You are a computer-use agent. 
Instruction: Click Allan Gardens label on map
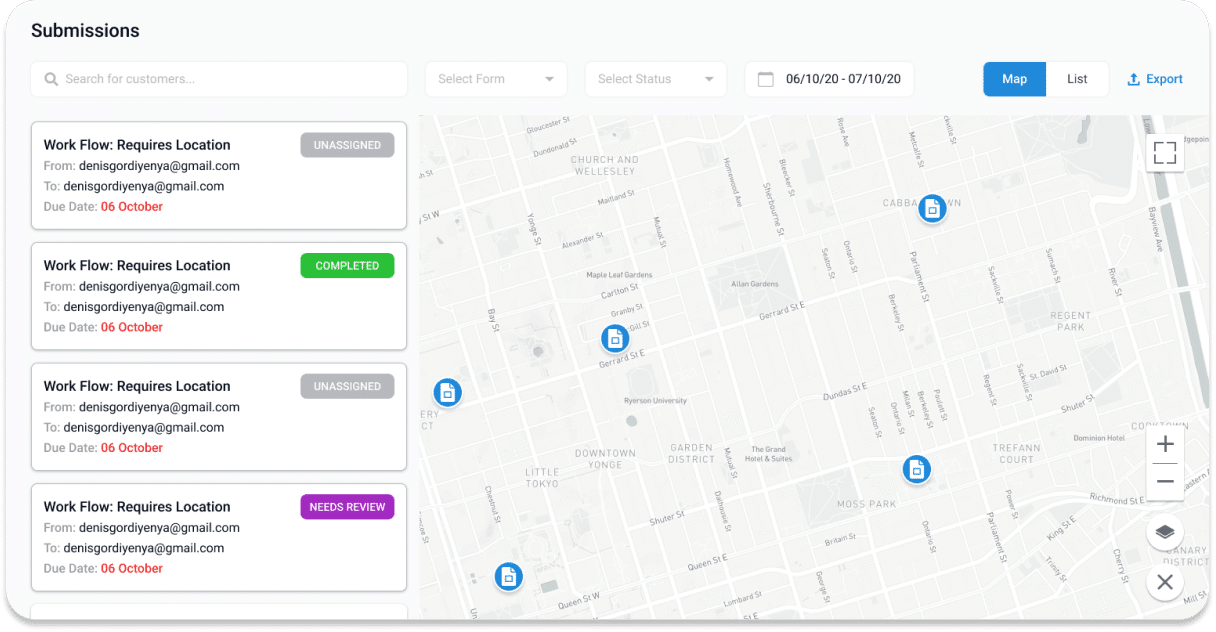(x=755, y=284)
